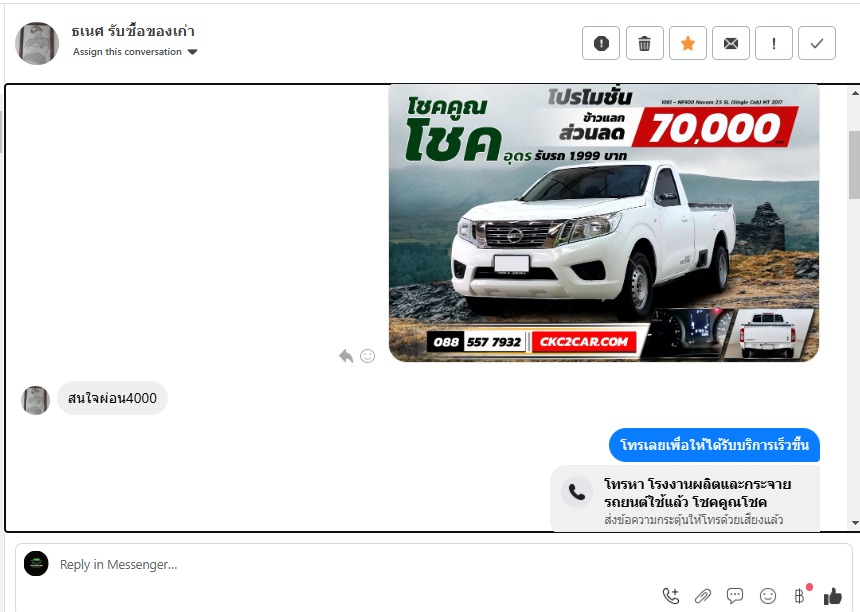
Task: Open customer profile name ธเนศ รับซื้อของเก่า
Action: (133, 31)
